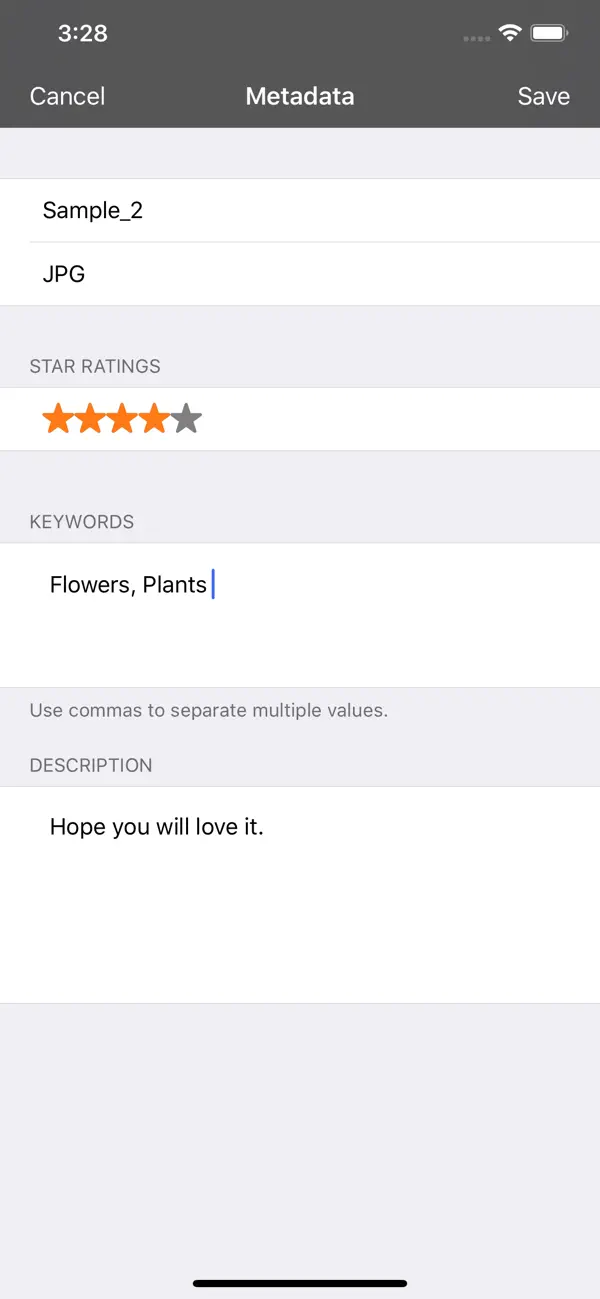The height and width of the screenshot is (1299, 600).
Task: Open the STAR RATINGS section
Action: (x=96, y=366)
